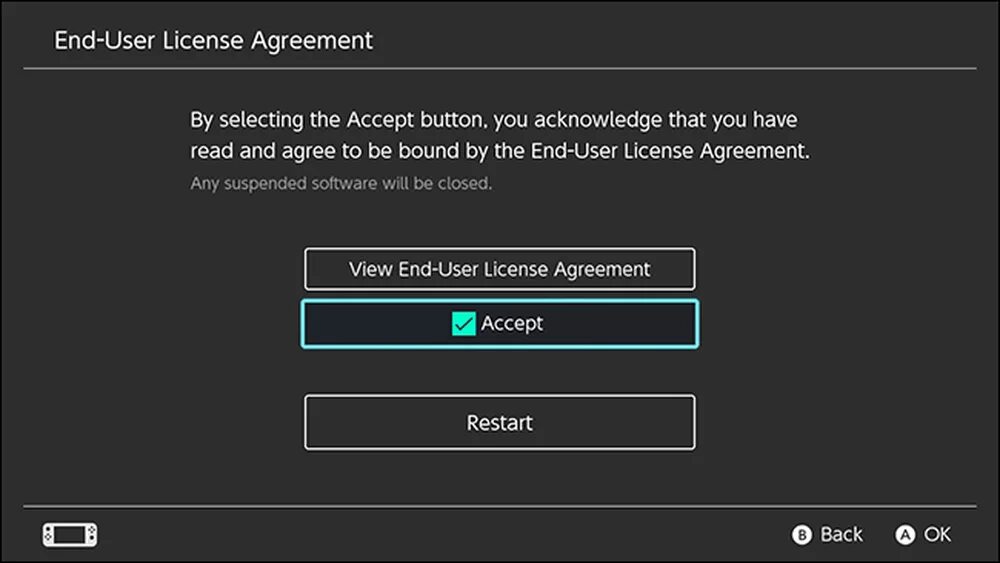Click the End-User License Agreement page title

coord(213,41)
